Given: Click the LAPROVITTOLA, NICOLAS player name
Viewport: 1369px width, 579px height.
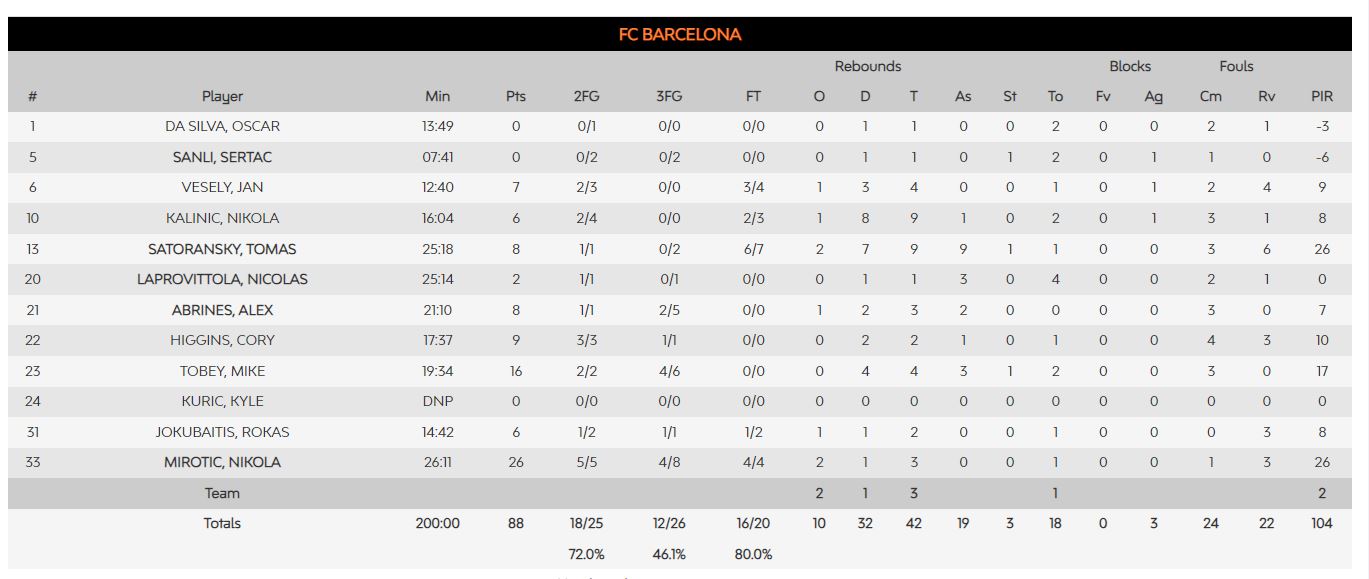Looking at the screenshot, I should click(x=222, y=279).
